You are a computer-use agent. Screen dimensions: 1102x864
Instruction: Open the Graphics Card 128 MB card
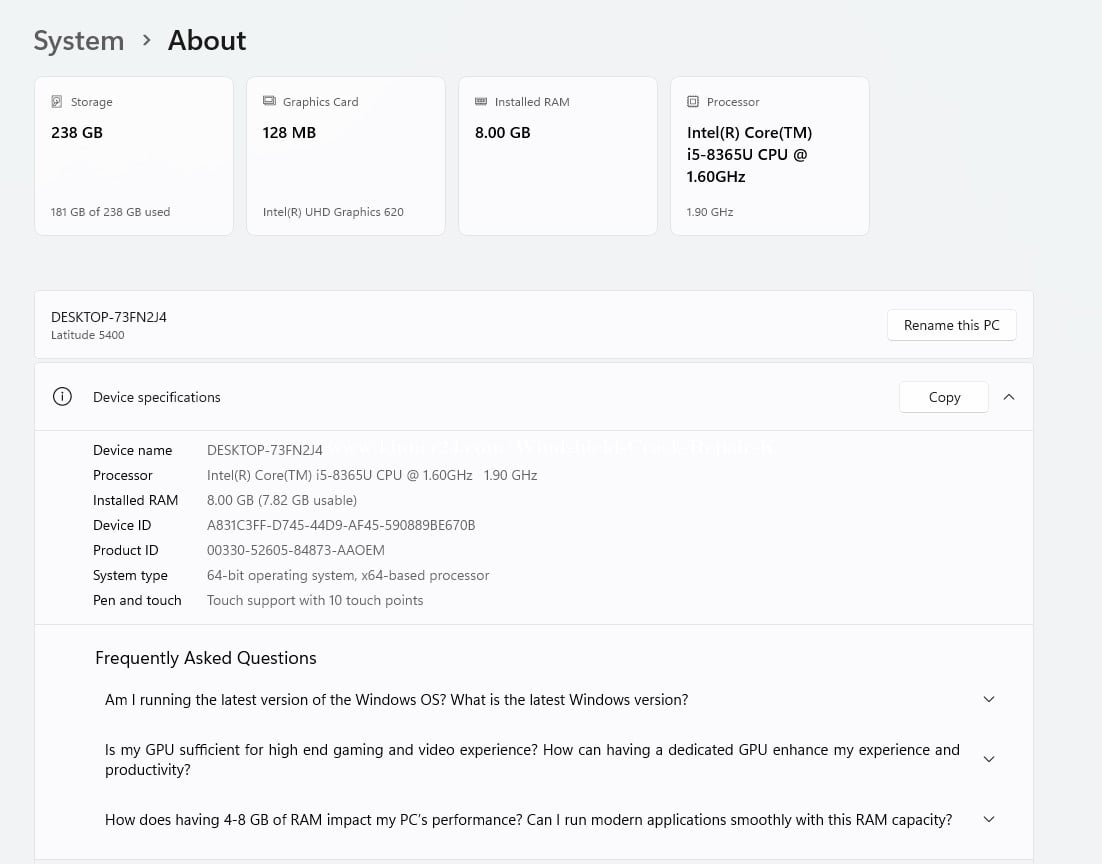[x=346, y=156]
